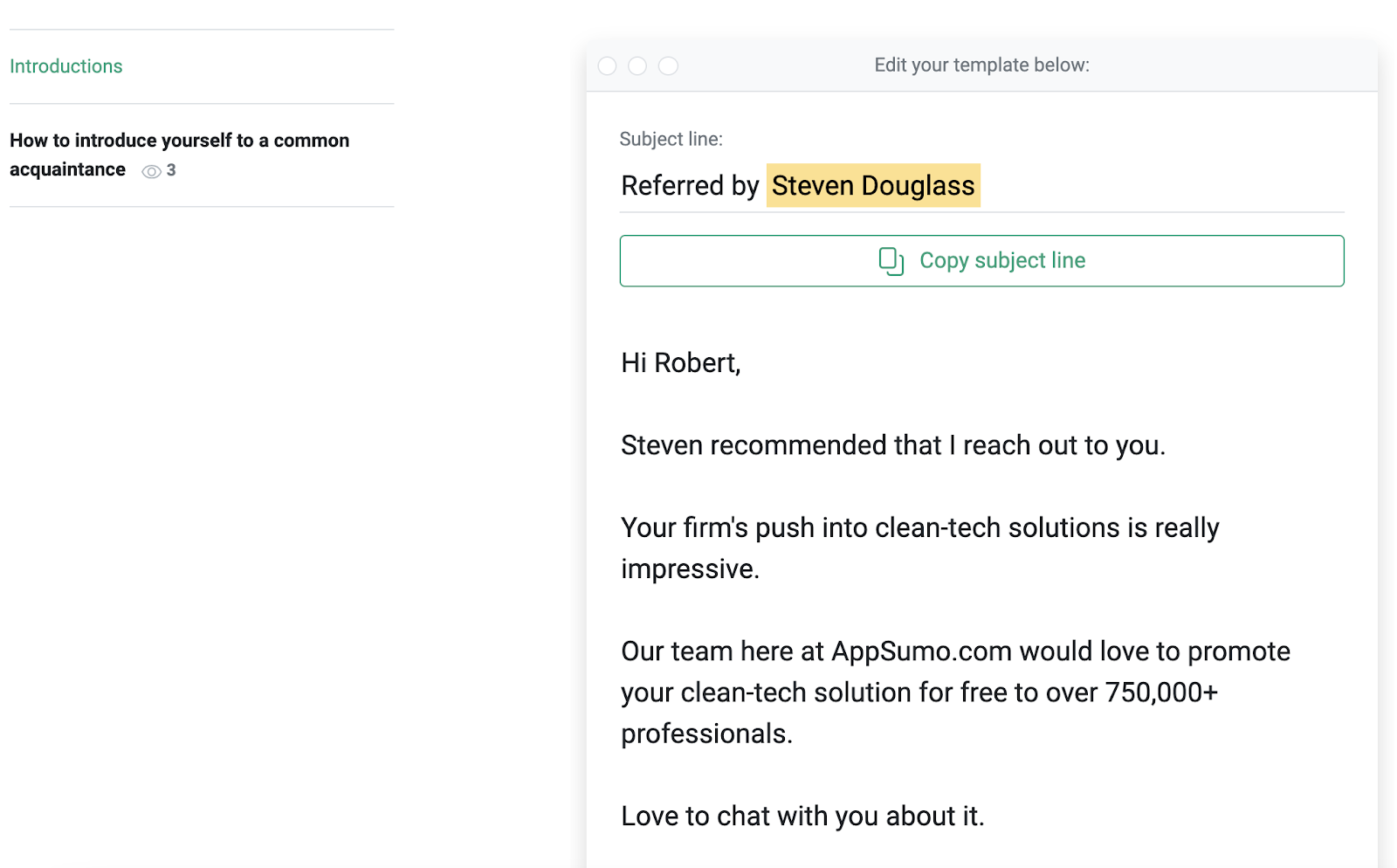Click the '750,000+' figure in the email
The image size is (1397, 868).
click(x=1160, y=692)
